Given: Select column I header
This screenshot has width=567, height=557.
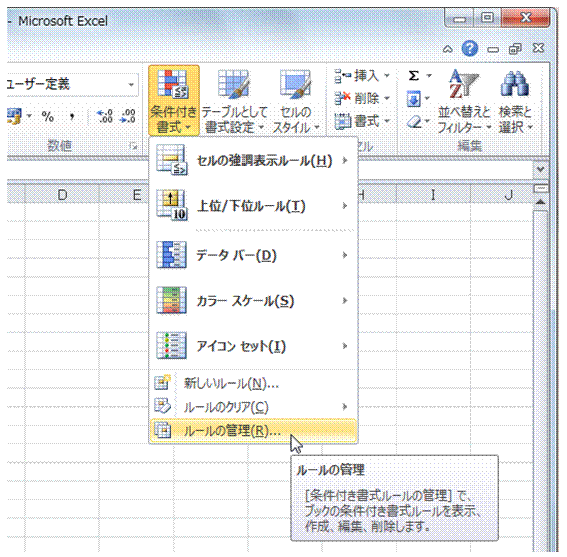Looking at the screenshot, I should (x=433, y=195).
